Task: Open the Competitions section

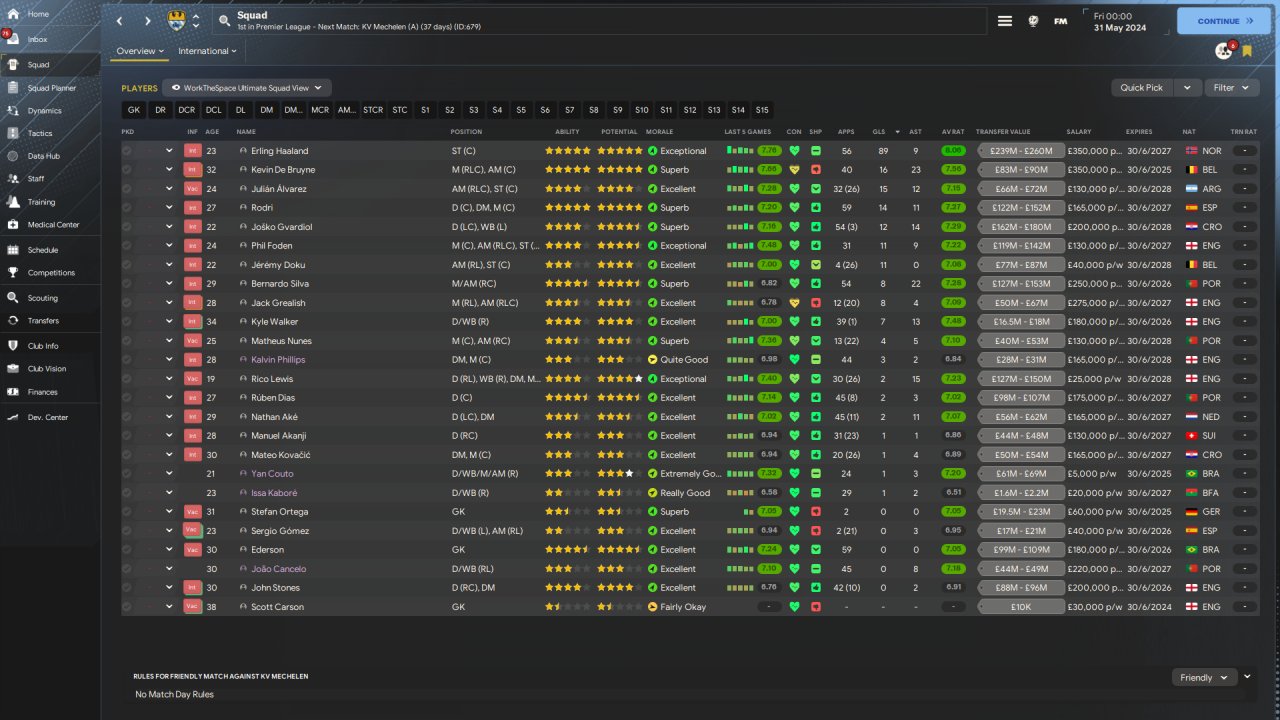Action: pos(50,273)
